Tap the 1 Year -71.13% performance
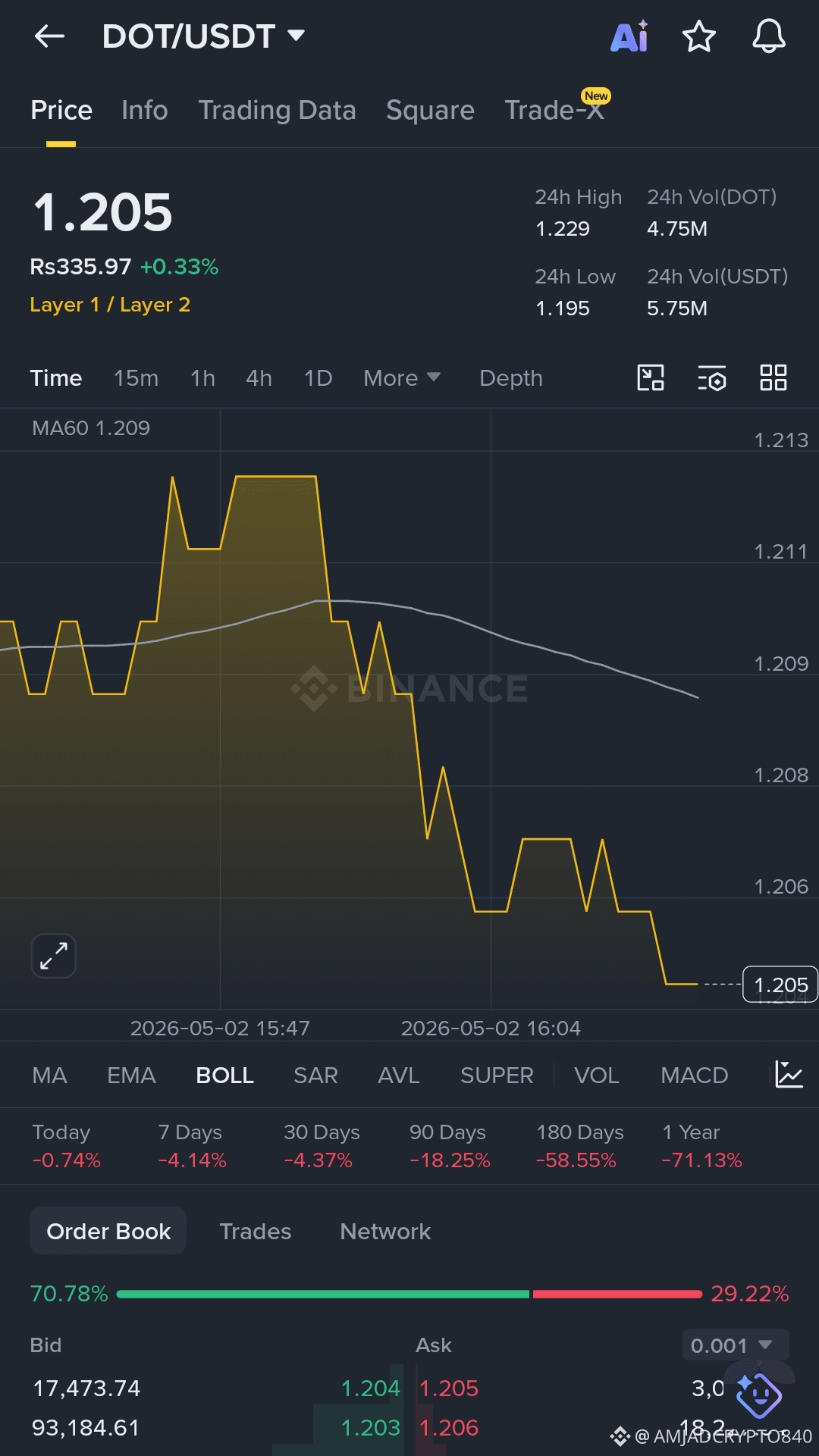The width and height of the screenshot is (819, 1456). coord(702,1146)
